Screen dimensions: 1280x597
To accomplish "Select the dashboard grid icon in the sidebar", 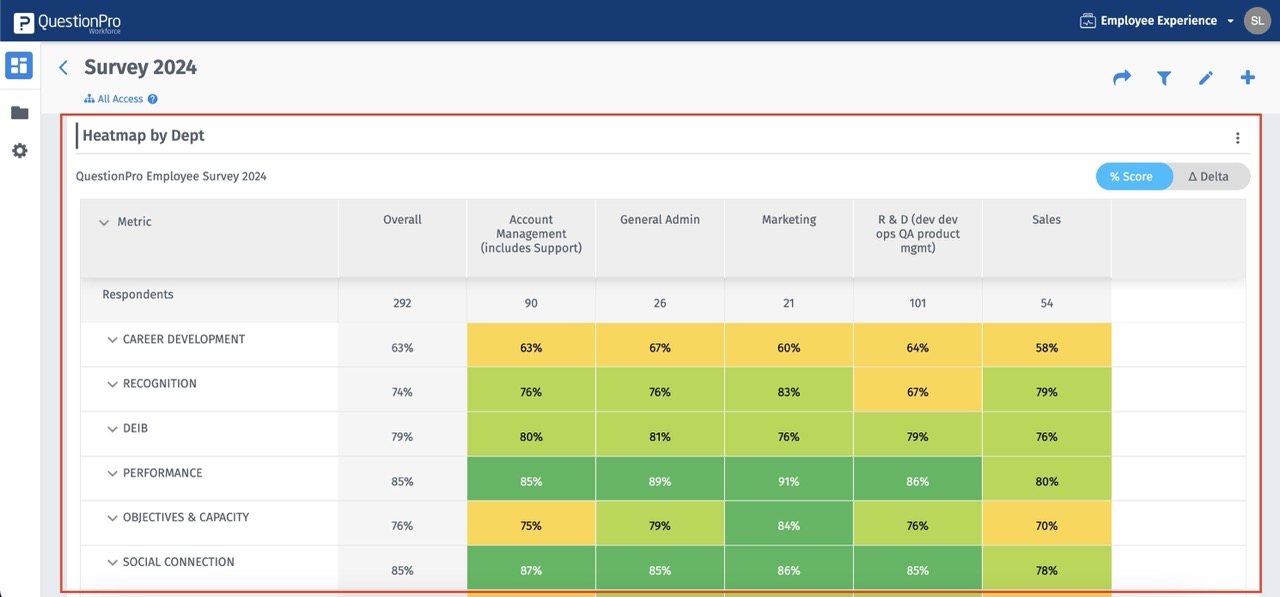I will coord(18,64).
